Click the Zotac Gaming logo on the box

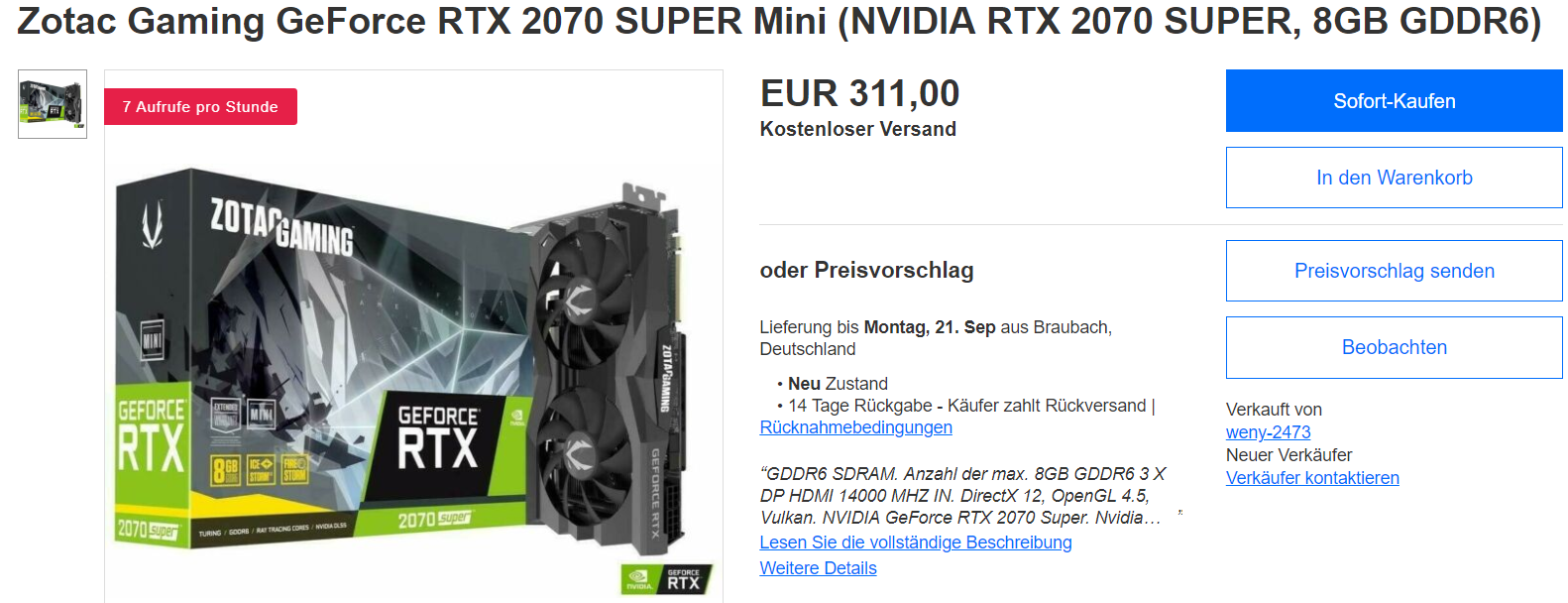(x=281, y=227)
